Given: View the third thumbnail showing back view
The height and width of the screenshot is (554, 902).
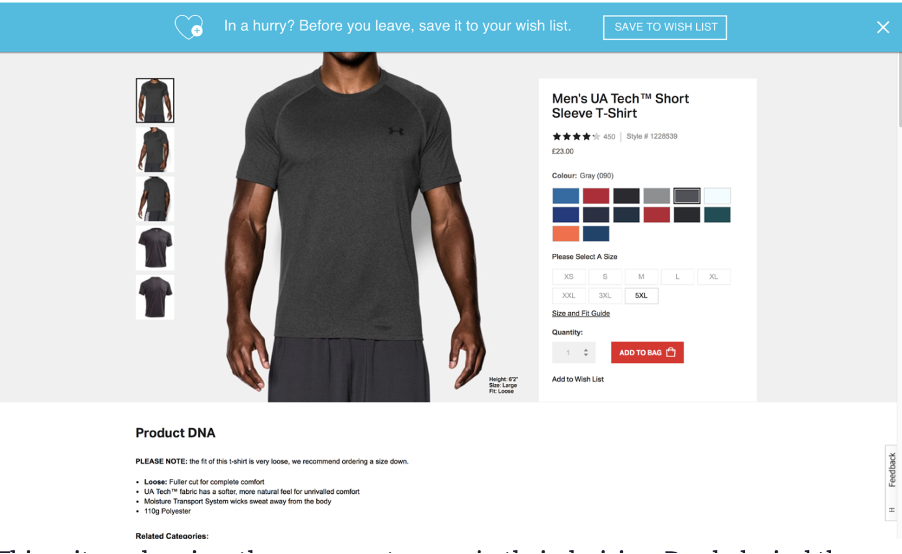Looking at the screenshot, I should [x=155, y=199].
